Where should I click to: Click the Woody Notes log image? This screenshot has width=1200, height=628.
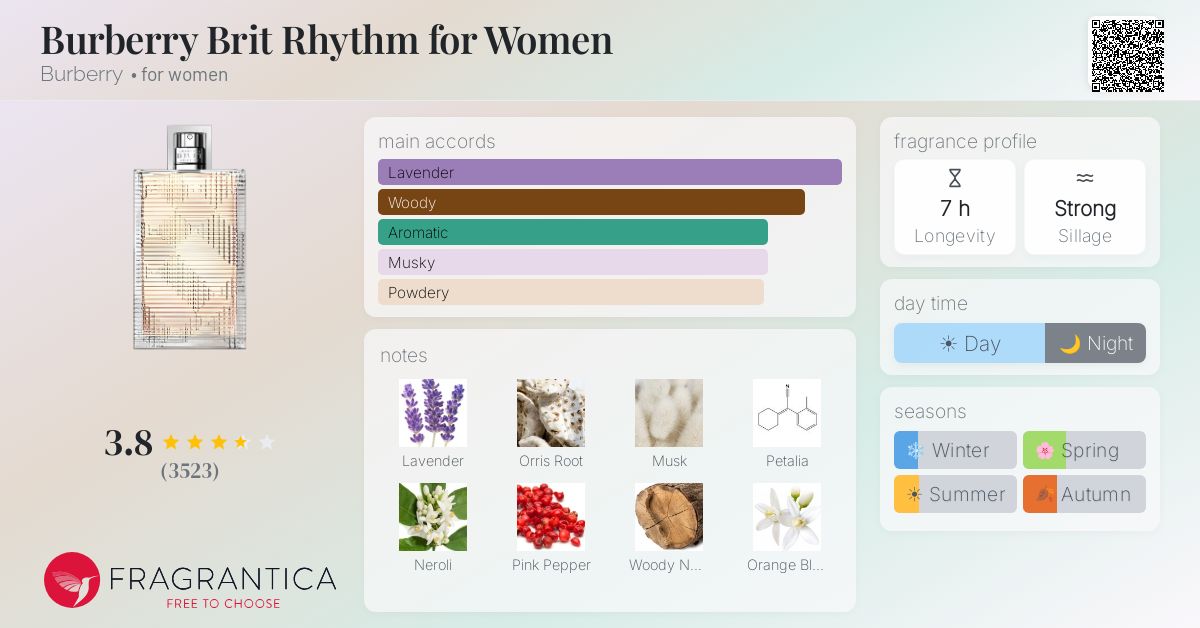coord(669,517)
